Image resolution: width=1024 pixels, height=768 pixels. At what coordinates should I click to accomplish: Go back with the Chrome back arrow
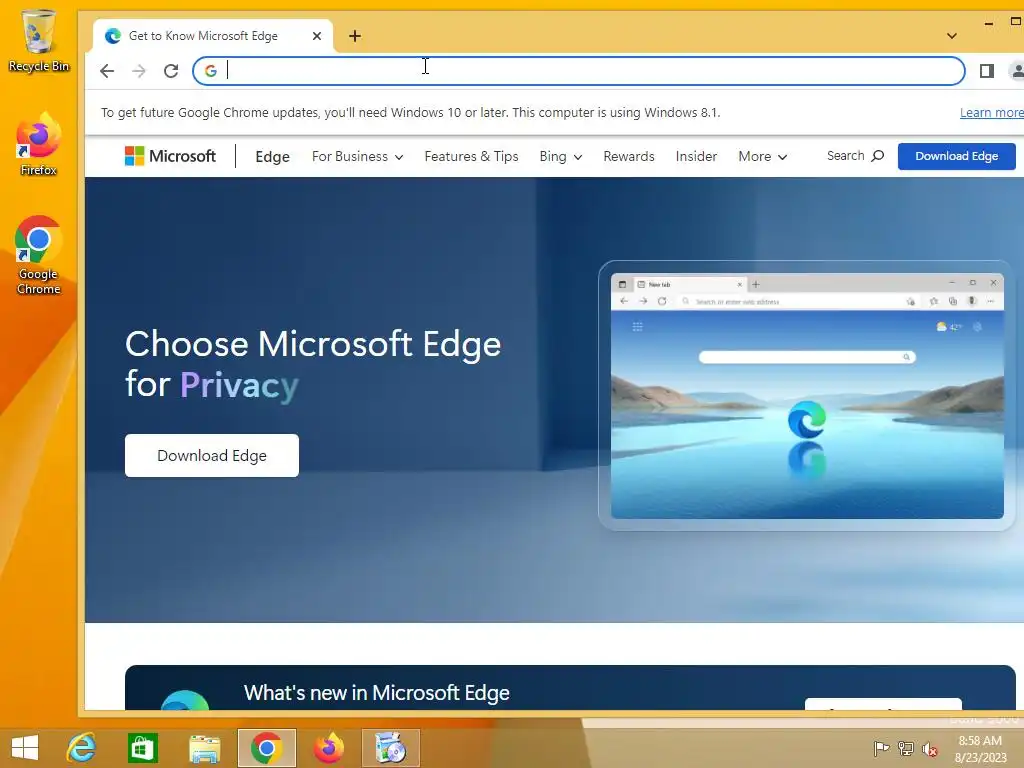(x=107, y=71)
